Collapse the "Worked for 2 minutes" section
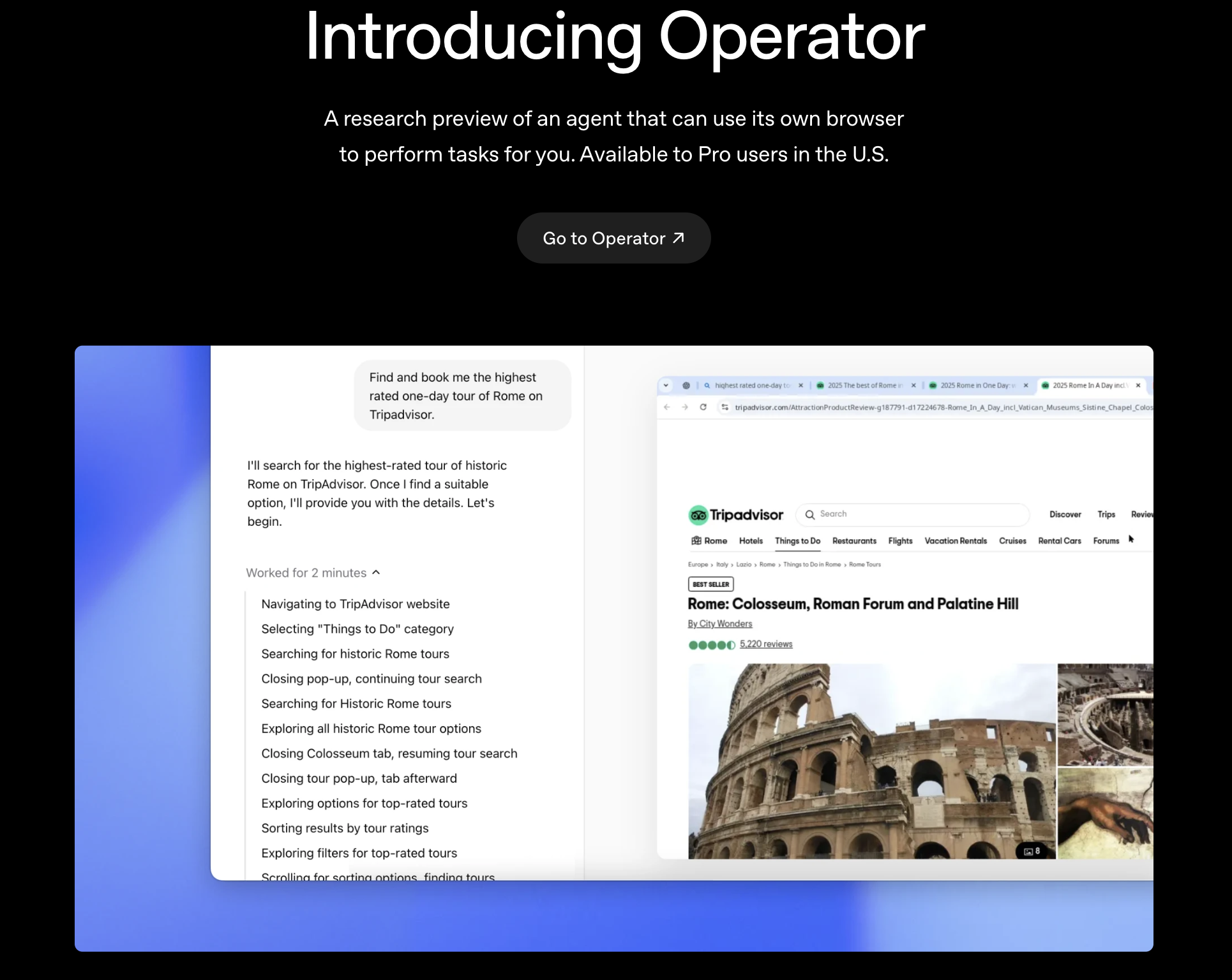The image size is (1232, 980). point(376,572)
